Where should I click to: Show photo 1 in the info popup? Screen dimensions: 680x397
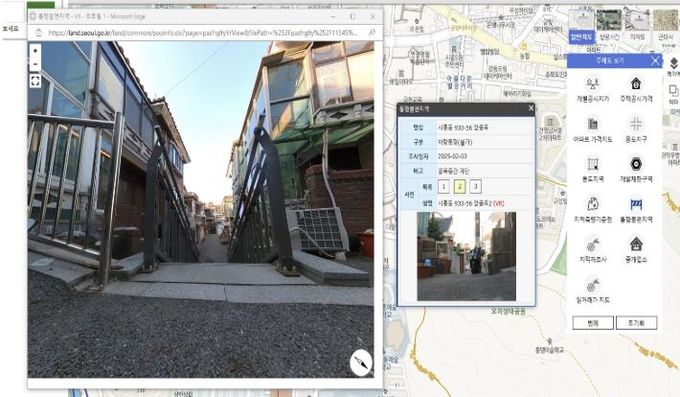pyautogui.click(x=443, y=187)
